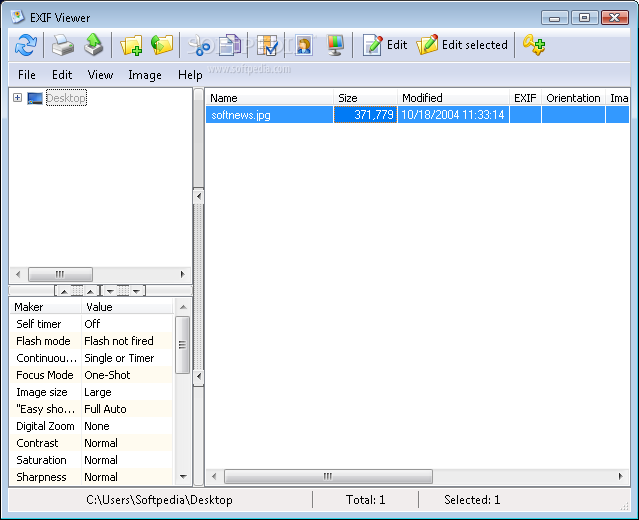639x520 pixels.
Task: Click the folder tree horizontal scrollbar thumb
Action: tap(60, 274)
